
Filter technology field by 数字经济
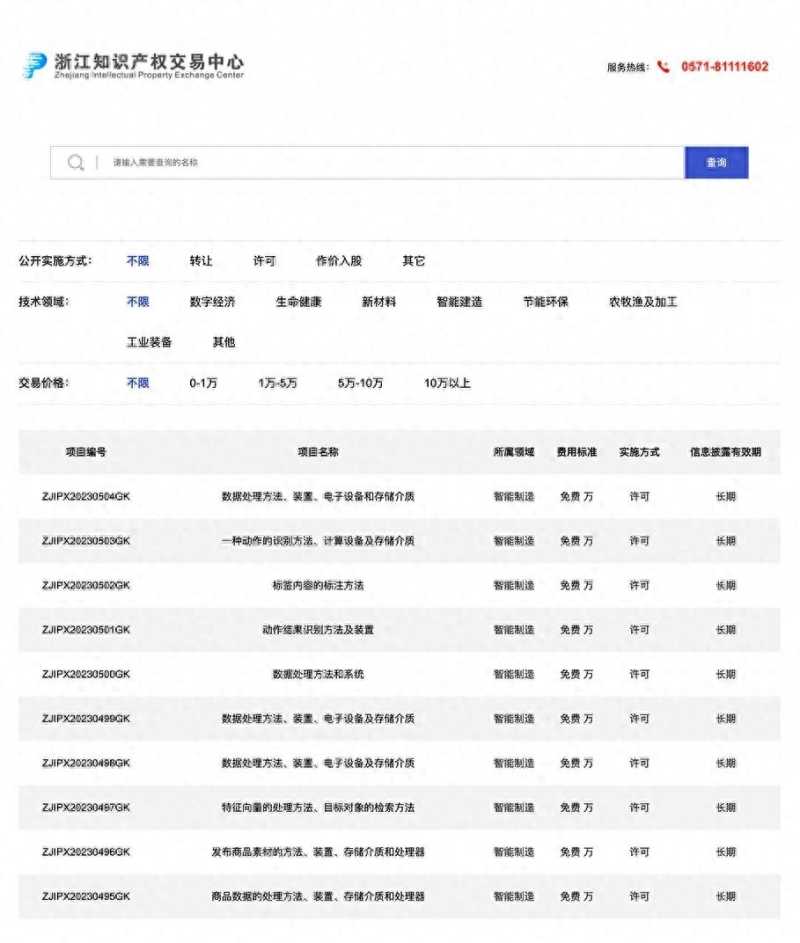(212, 302)
